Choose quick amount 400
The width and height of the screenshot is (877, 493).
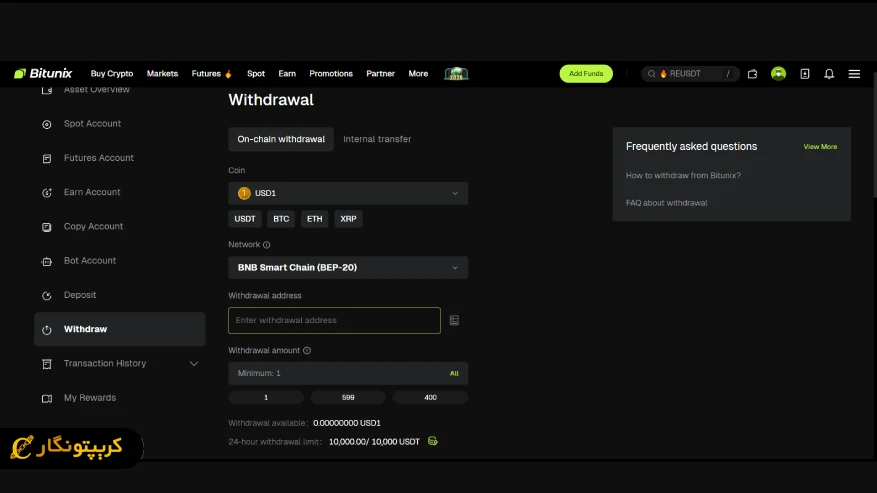(x=430, y=397)
